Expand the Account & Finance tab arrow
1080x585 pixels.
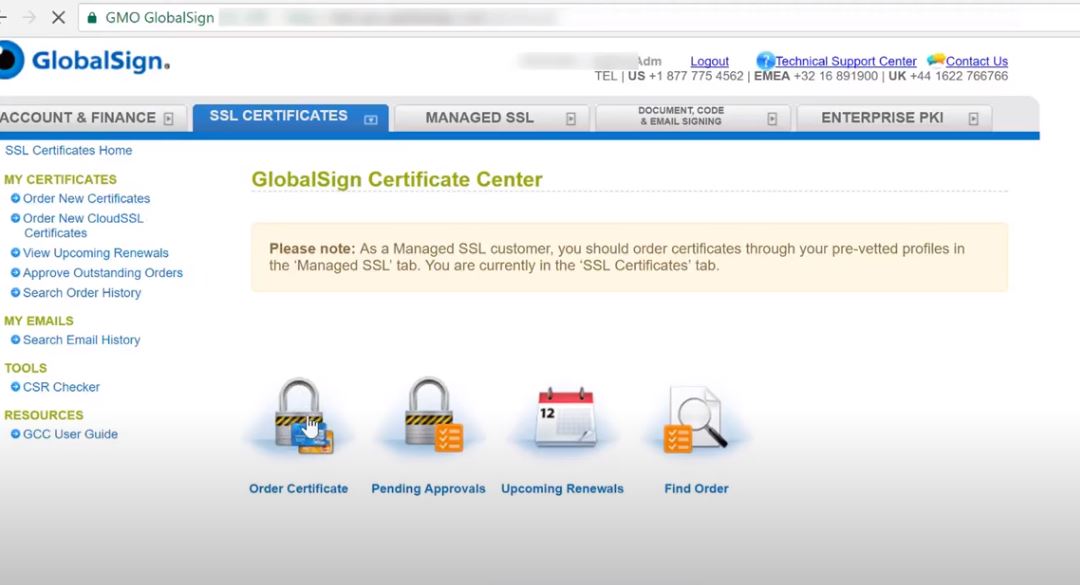pos(169,119)
